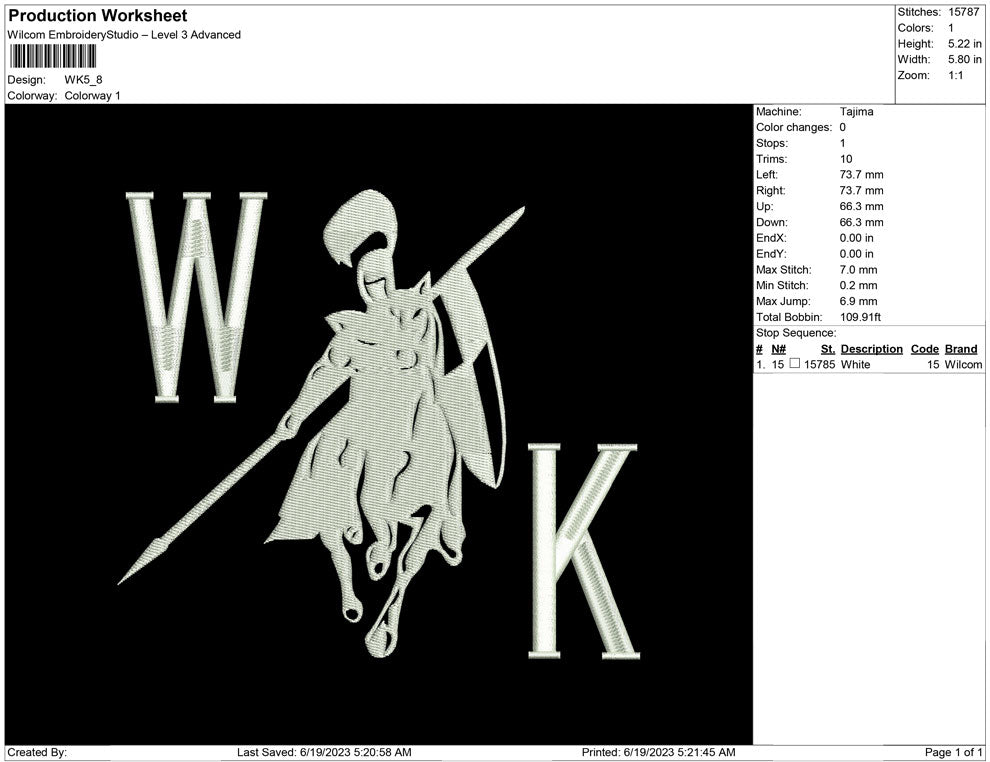Click the Zoom 1:1 value
Viewport: 990px width, 762px height.
955,76
